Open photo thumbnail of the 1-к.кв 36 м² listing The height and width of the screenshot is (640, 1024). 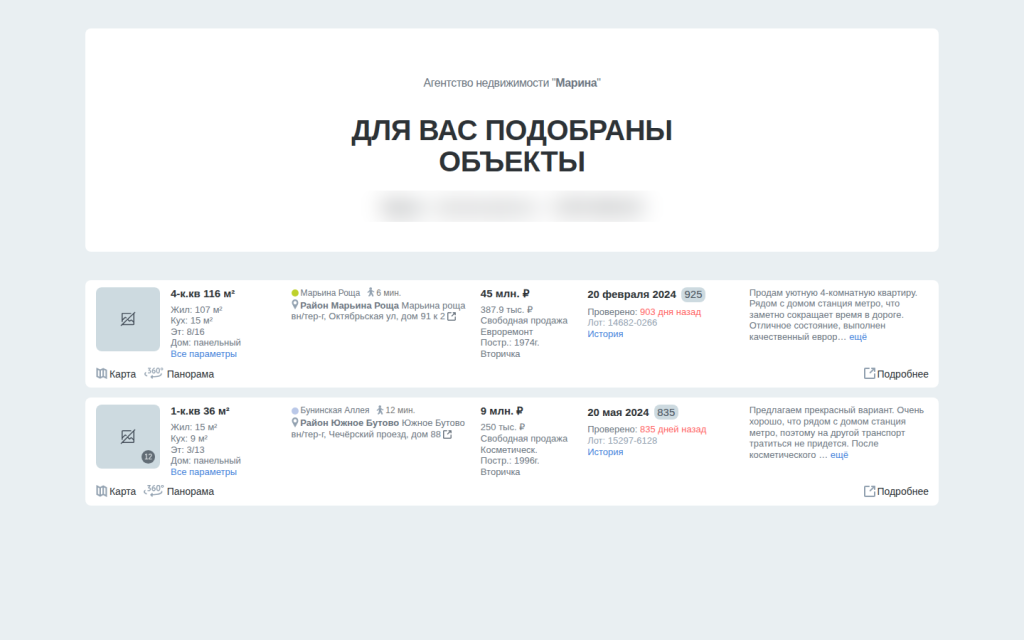(x=128, y=437)
